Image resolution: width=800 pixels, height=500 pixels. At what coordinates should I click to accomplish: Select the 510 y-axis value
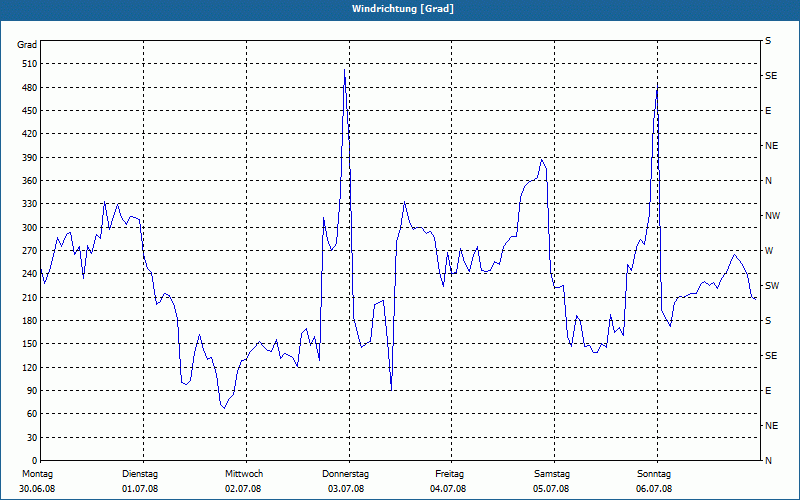[30, 64]
